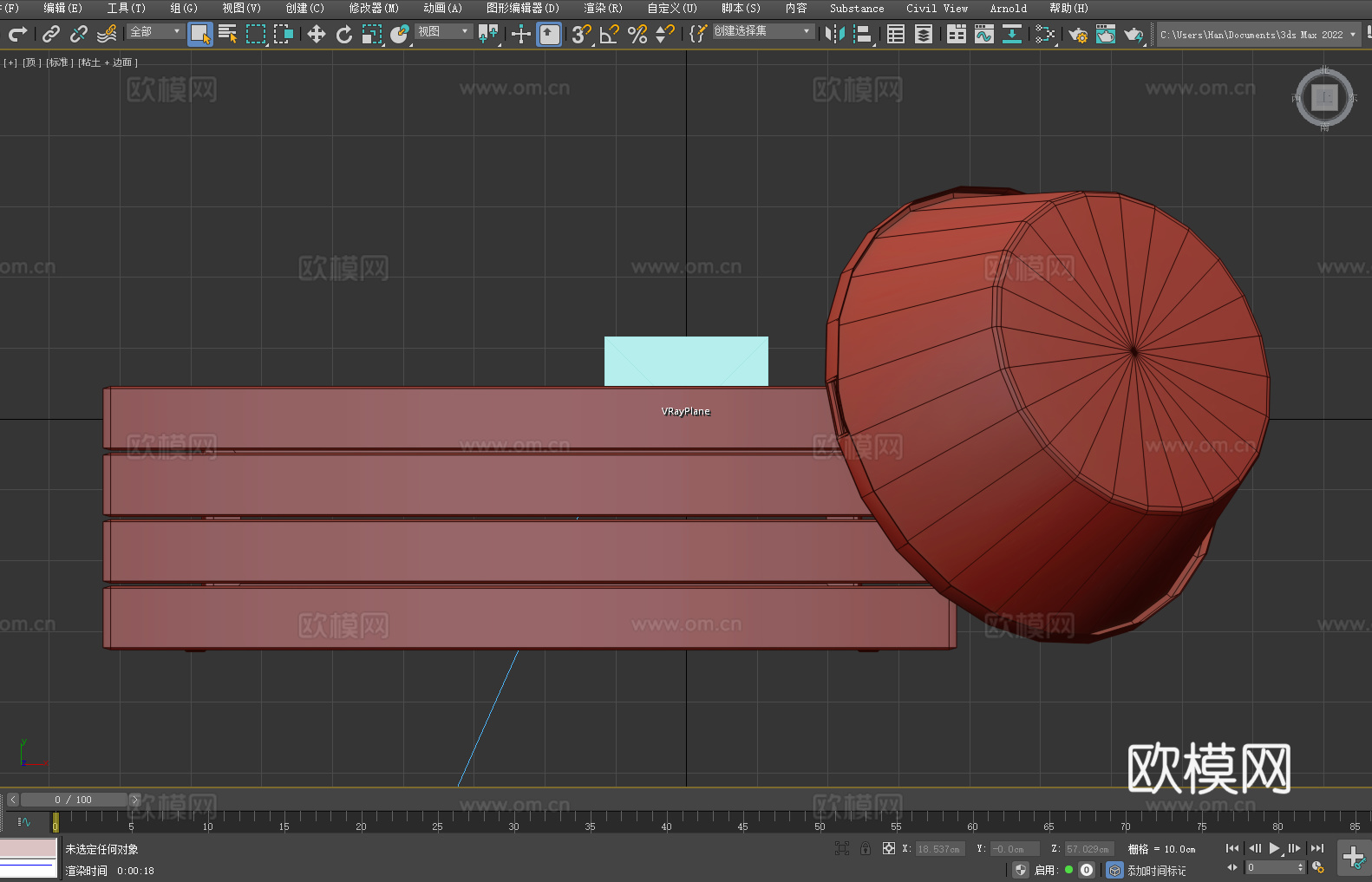Open the 编辑(E) menu
The image size is (1372, 882).
(62, 8)
